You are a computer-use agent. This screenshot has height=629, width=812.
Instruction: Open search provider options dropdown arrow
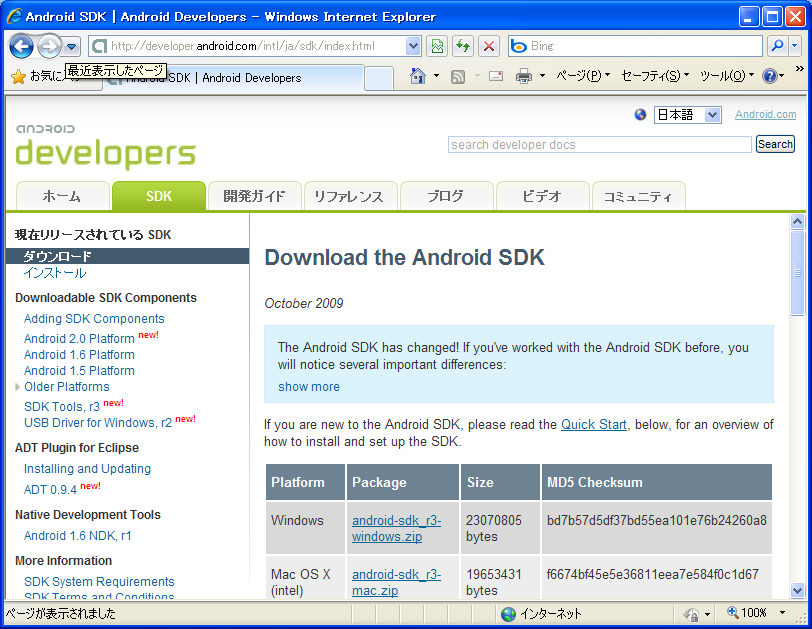795,47
